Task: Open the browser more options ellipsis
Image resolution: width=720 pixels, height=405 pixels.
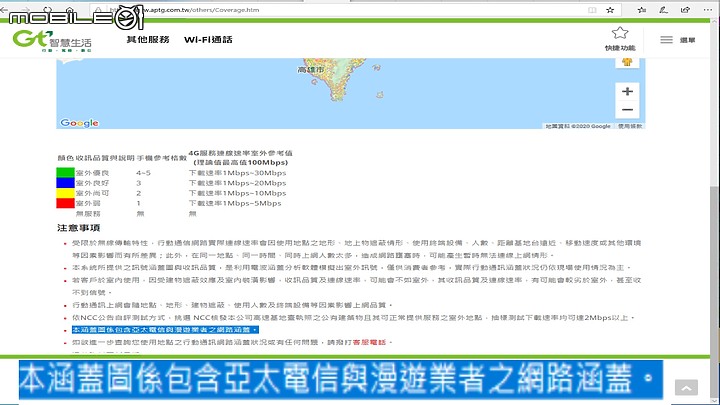Action: (x=708, y=10)
